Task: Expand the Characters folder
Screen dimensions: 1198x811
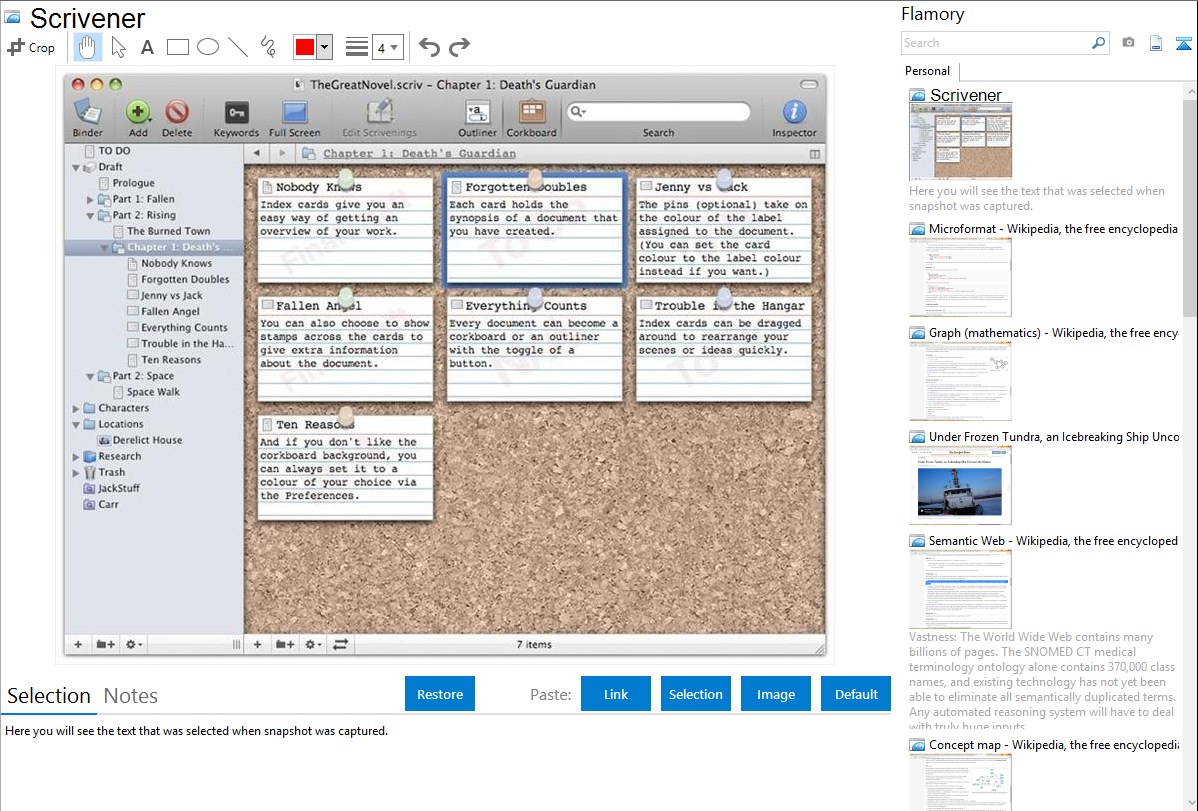Action: [x=76, y=408]
